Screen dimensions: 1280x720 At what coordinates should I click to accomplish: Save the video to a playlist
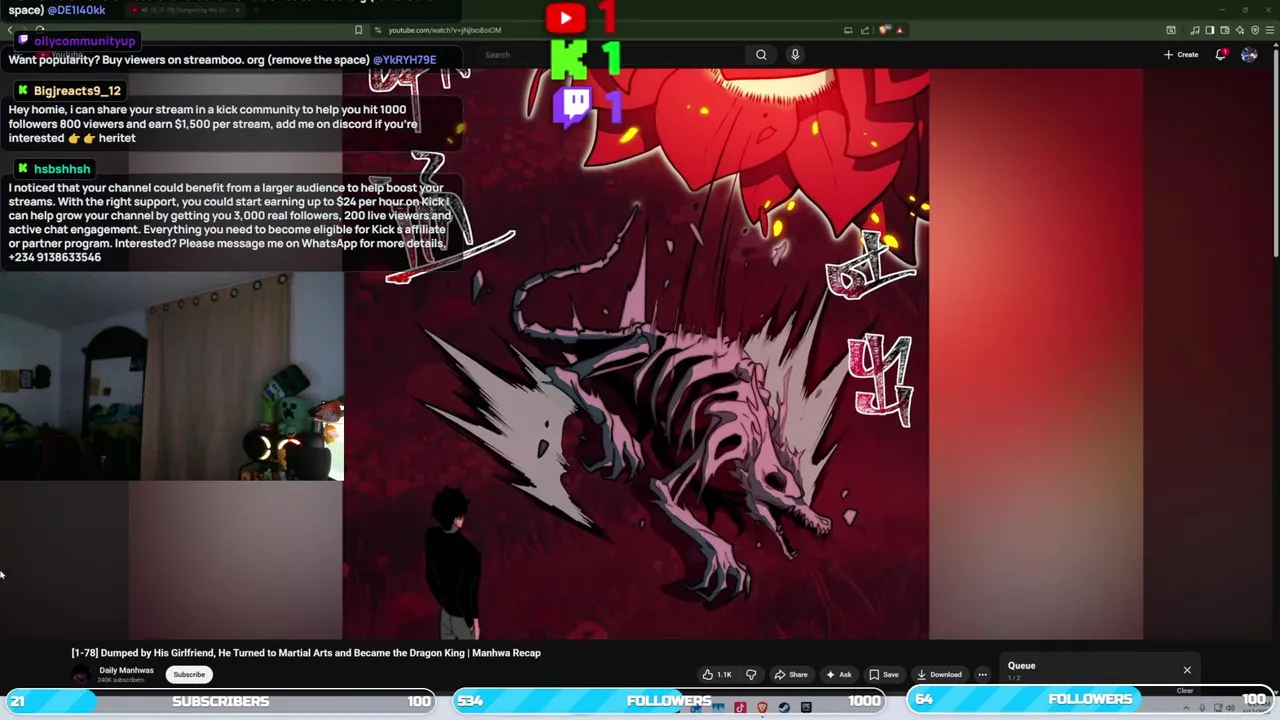click(x=884, y=675)
